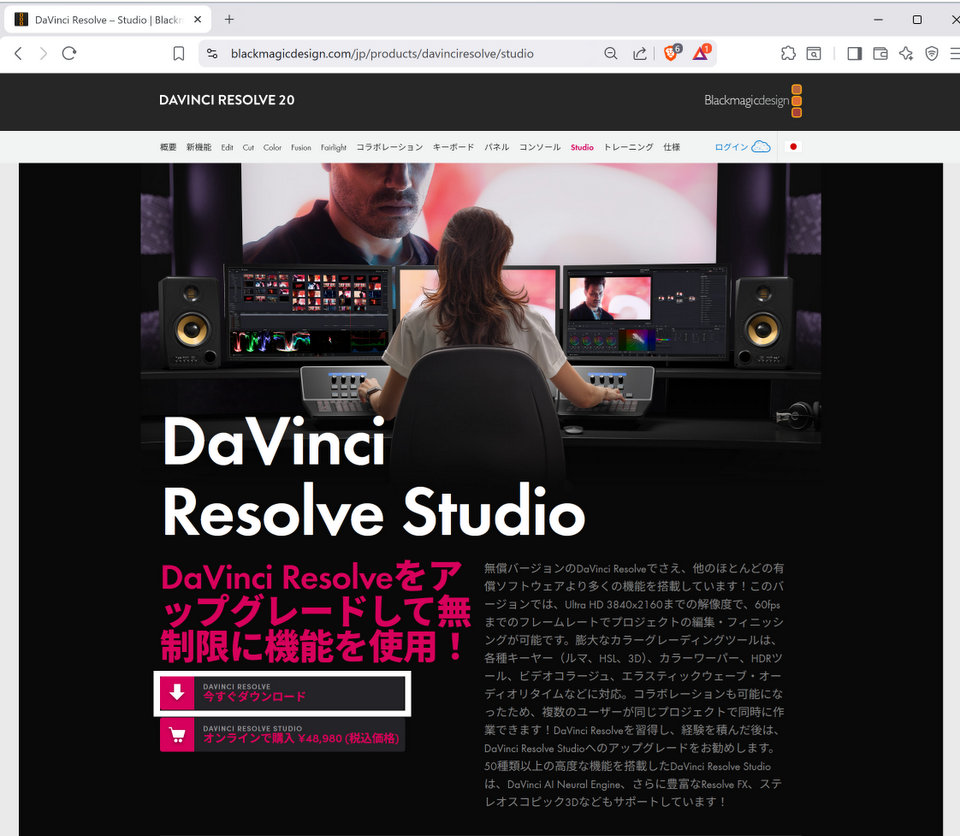The width and height of the screenshot is (960, 836).
Task: Go to the Fusion page tab
Action: click(301, 148)
